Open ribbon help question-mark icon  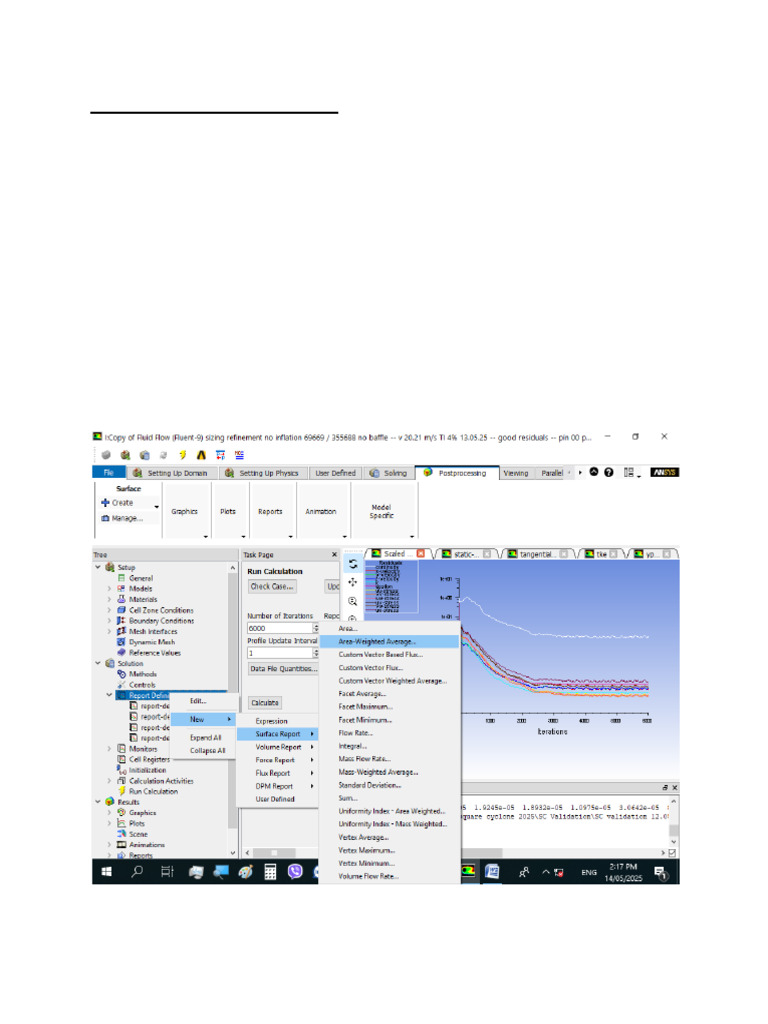609,472
